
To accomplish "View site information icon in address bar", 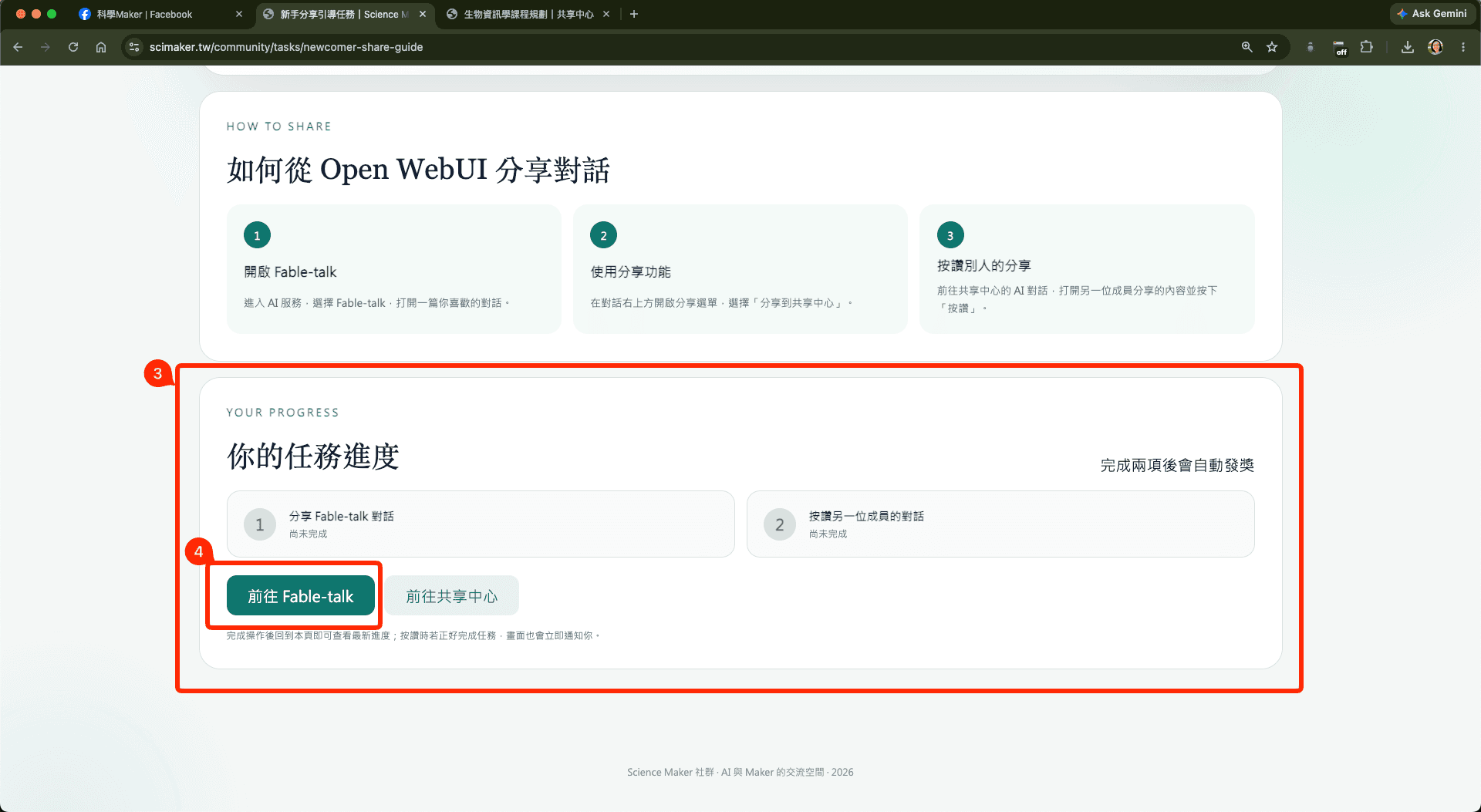I will coord(134,47).
